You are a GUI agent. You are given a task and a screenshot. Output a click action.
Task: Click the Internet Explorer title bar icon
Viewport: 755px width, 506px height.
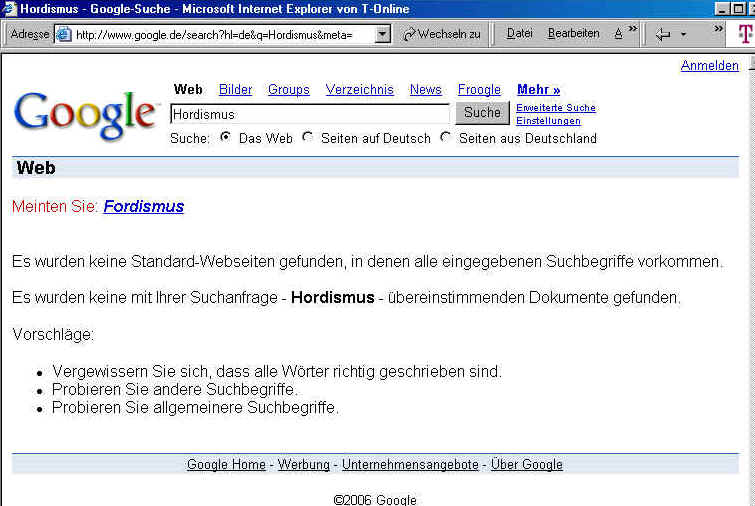click(x=9, y=8)
